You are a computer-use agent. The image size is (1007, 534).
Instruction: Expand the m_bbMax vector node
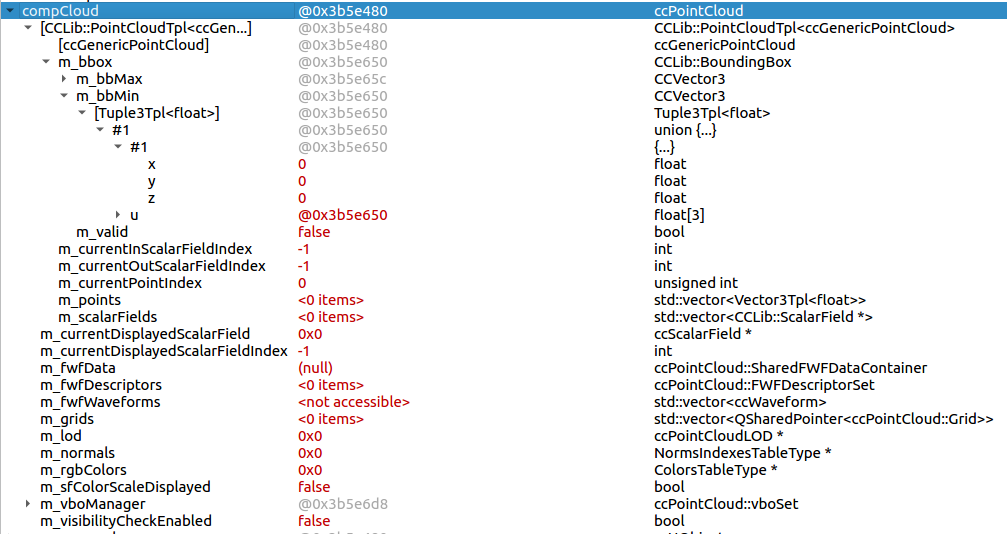coord(64,79)
